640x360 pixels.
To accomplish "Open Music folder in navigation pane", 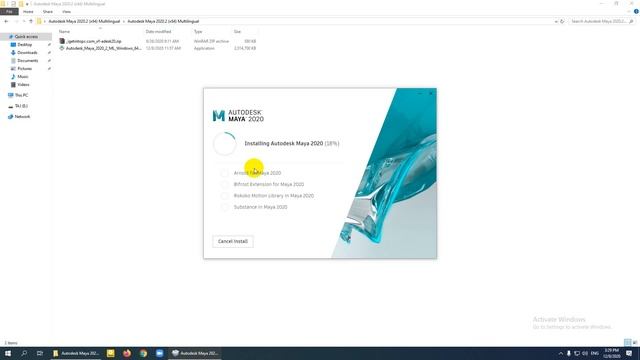I will tap(22, 77).
